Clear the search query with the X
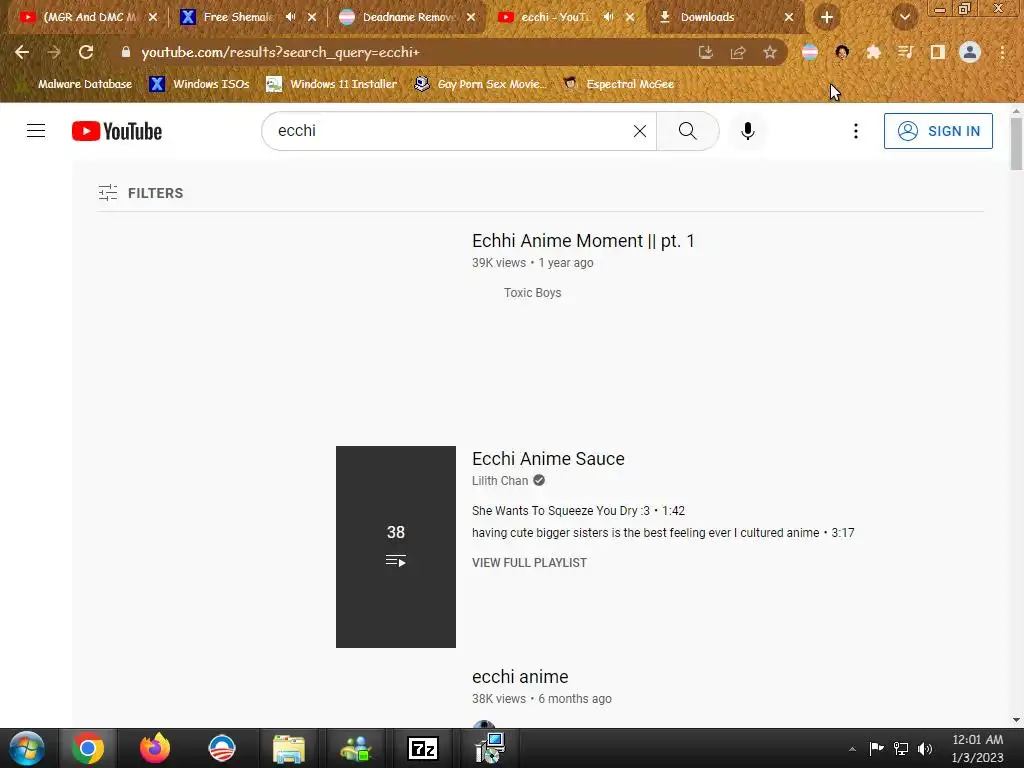Viewport: 1024px width, 768px height. click(640, 131)
